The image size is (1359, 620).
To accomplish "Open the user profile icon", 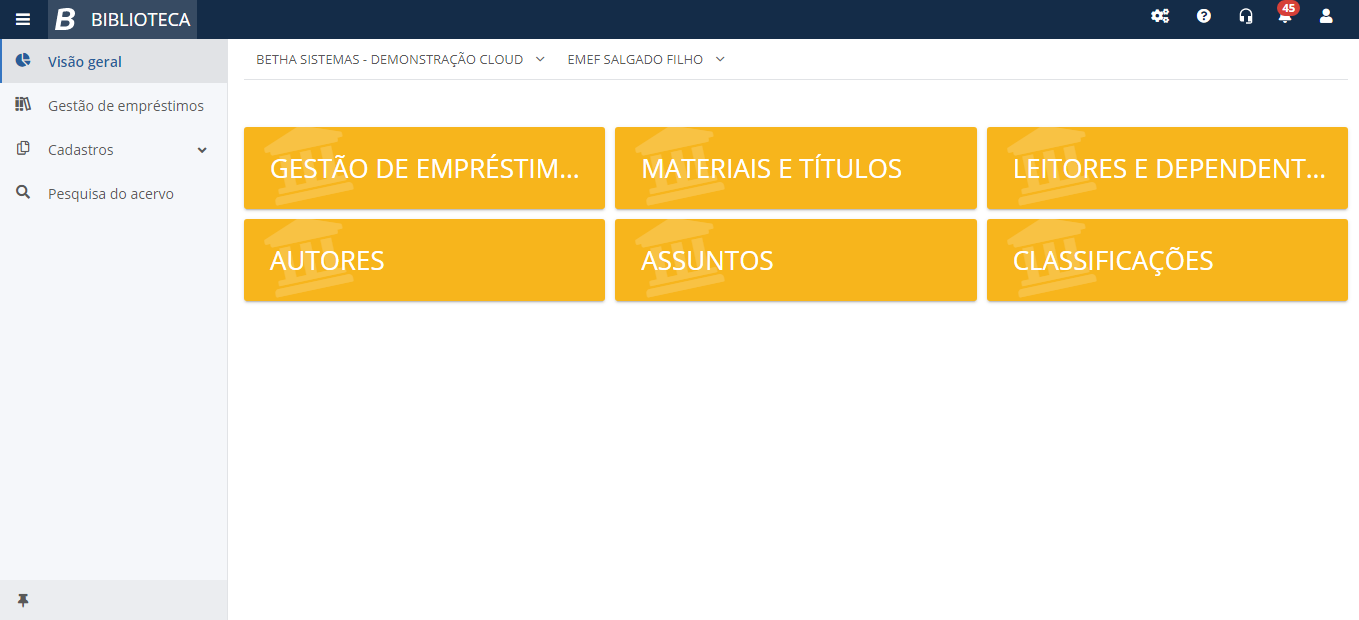I will coord(1327,16).
